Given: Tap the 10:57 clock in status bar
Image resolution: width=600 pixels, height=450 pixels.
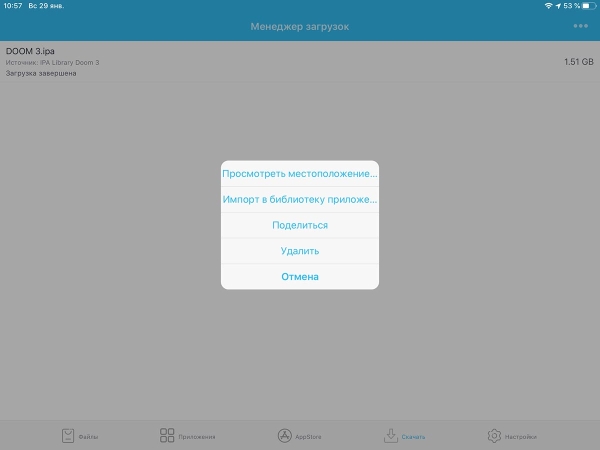Looking at the screenshot, I should point(12,6).
